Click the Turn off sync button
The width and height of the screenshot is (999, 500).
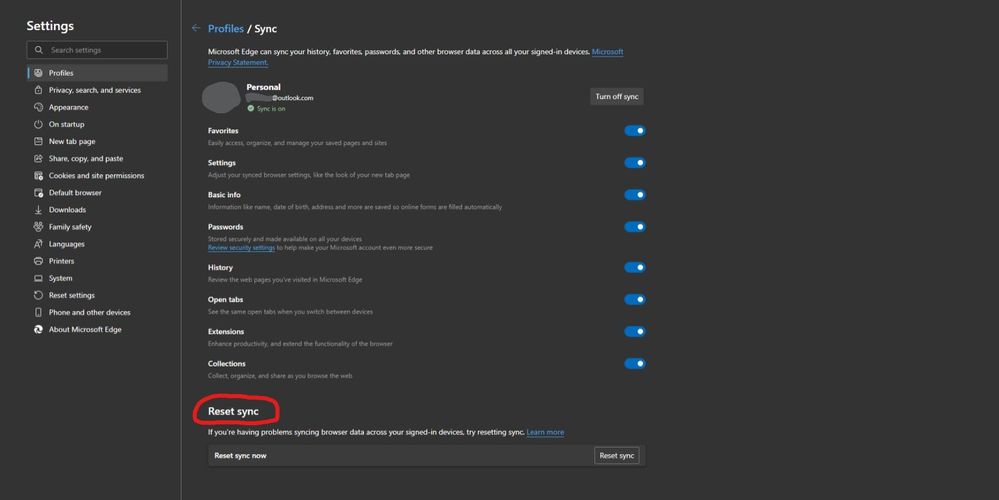[617, 97]
